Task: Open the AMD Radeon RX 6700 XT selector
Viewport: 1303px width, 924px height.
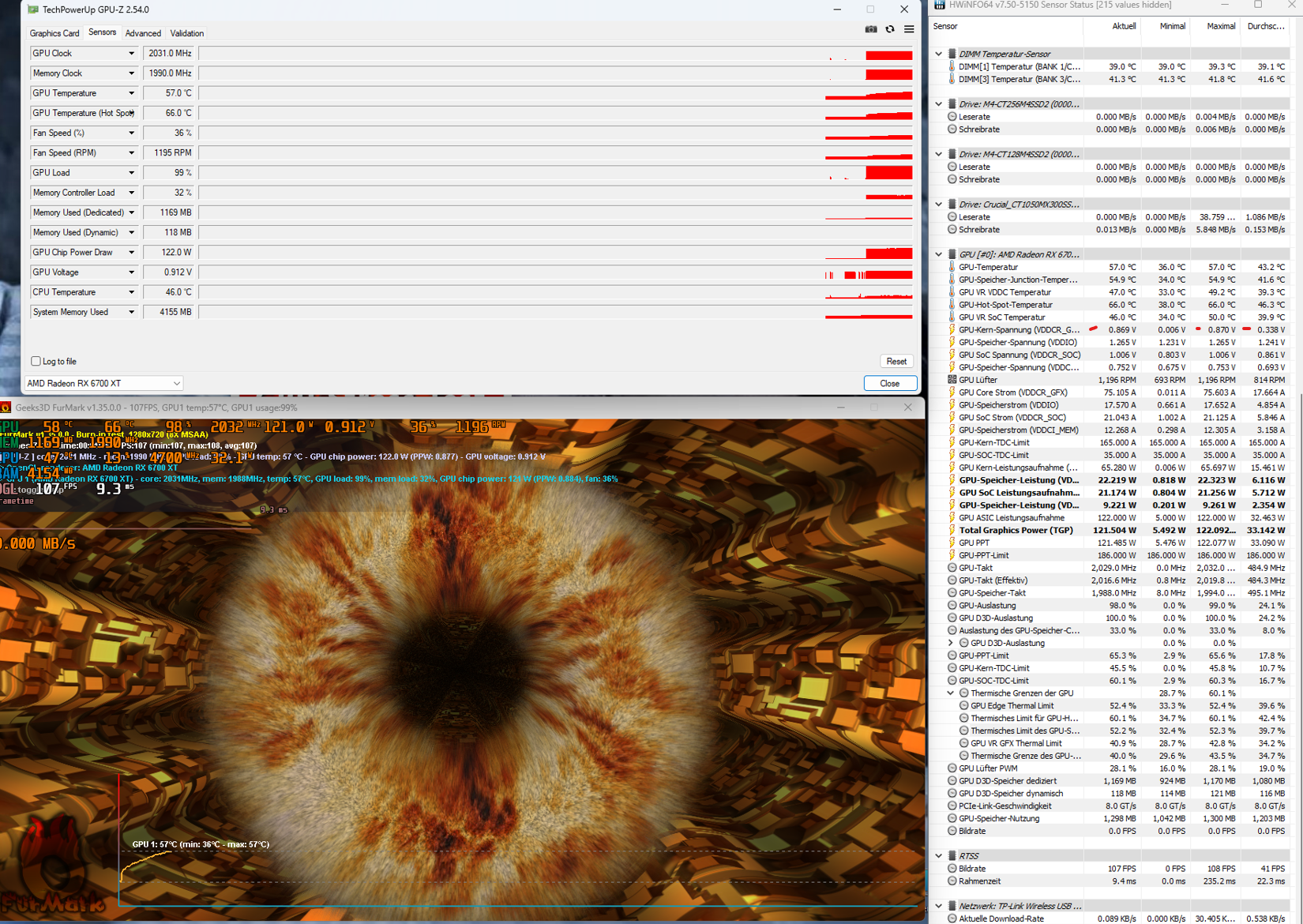Action: pyautogui.click(x=103, y=384)
